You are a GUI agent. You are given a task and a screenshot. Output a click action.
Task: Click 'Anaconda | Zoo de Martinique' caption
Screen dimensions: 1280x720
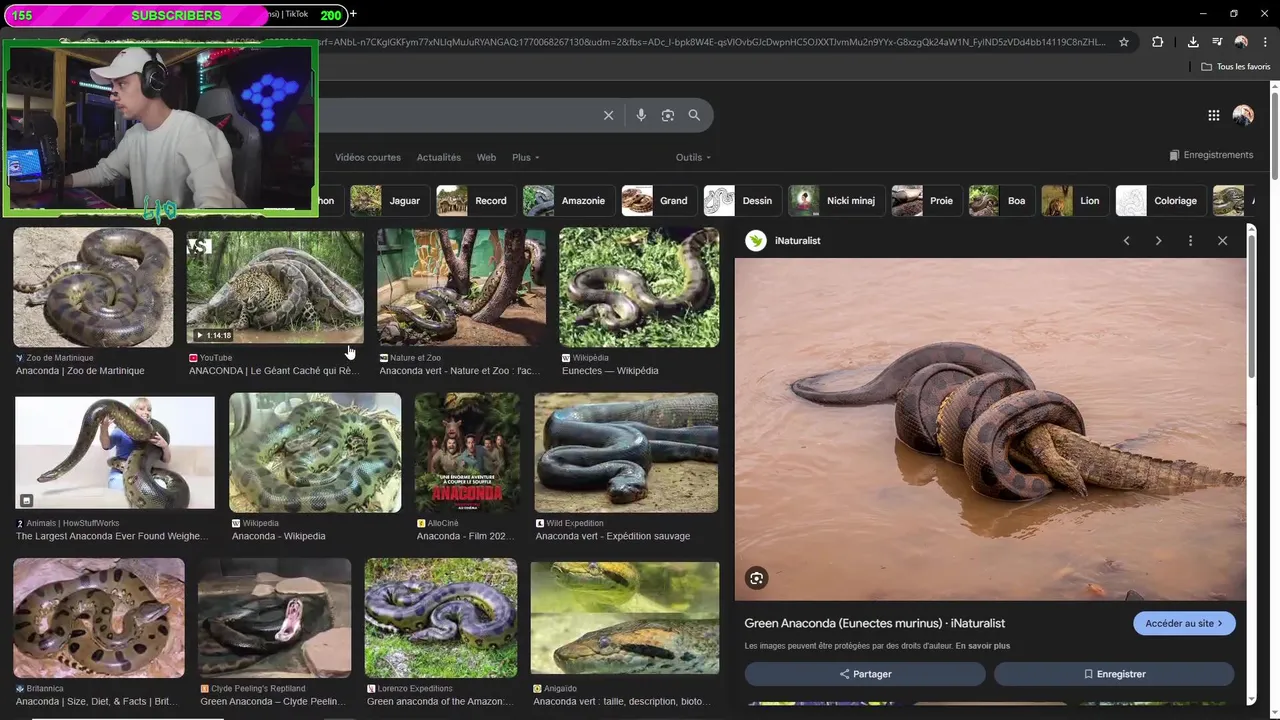tap(80, 371)
